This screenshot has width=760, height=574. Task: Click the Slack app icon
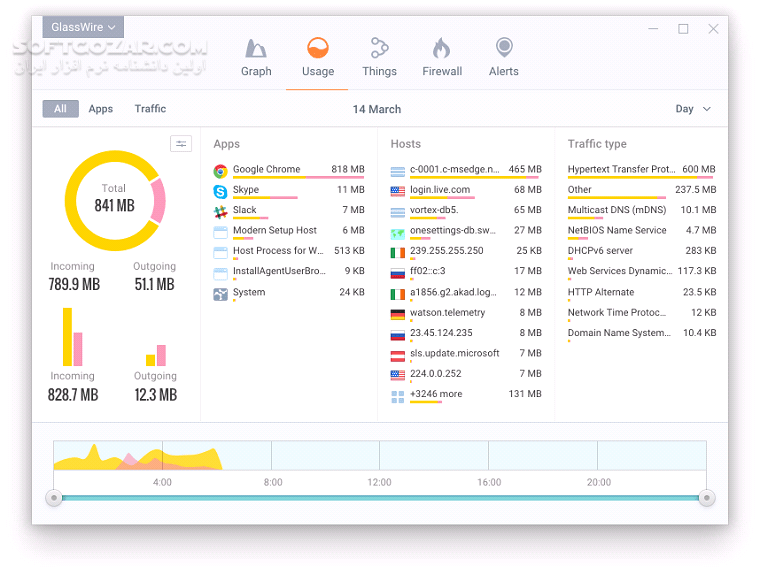[221, 212]
